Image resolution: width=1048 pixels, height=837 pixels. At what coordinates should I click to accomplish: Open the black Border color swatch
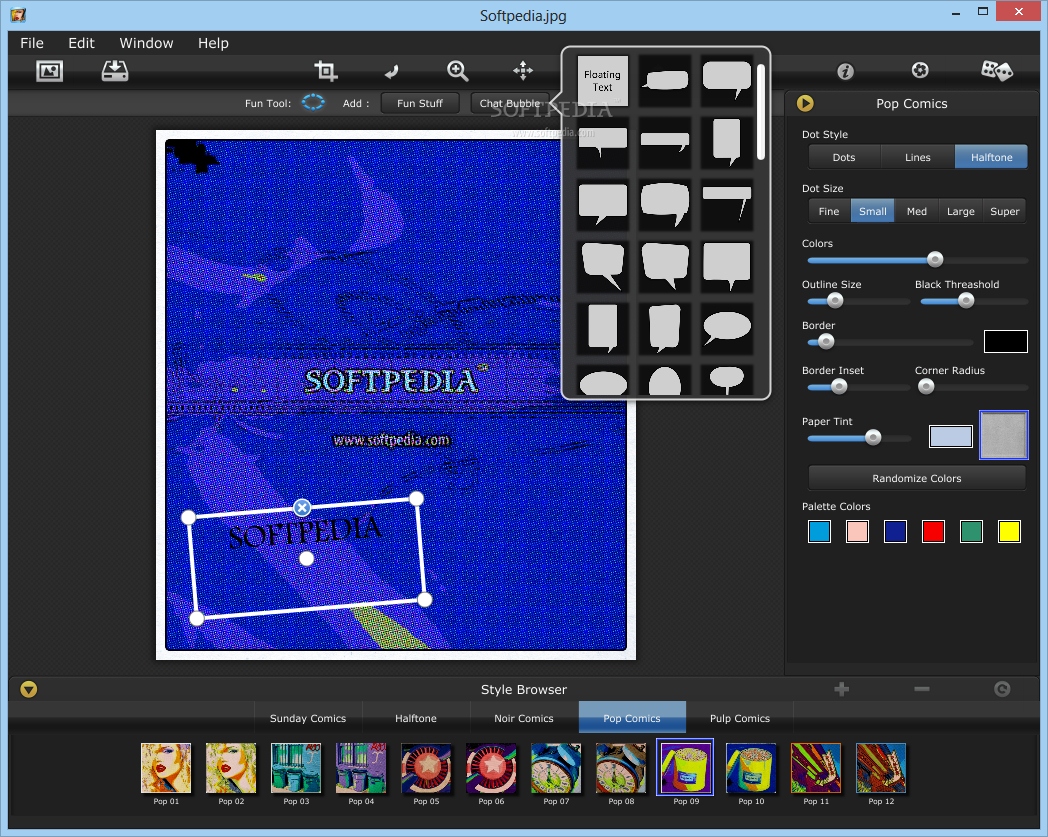(x=1005, y=341)
